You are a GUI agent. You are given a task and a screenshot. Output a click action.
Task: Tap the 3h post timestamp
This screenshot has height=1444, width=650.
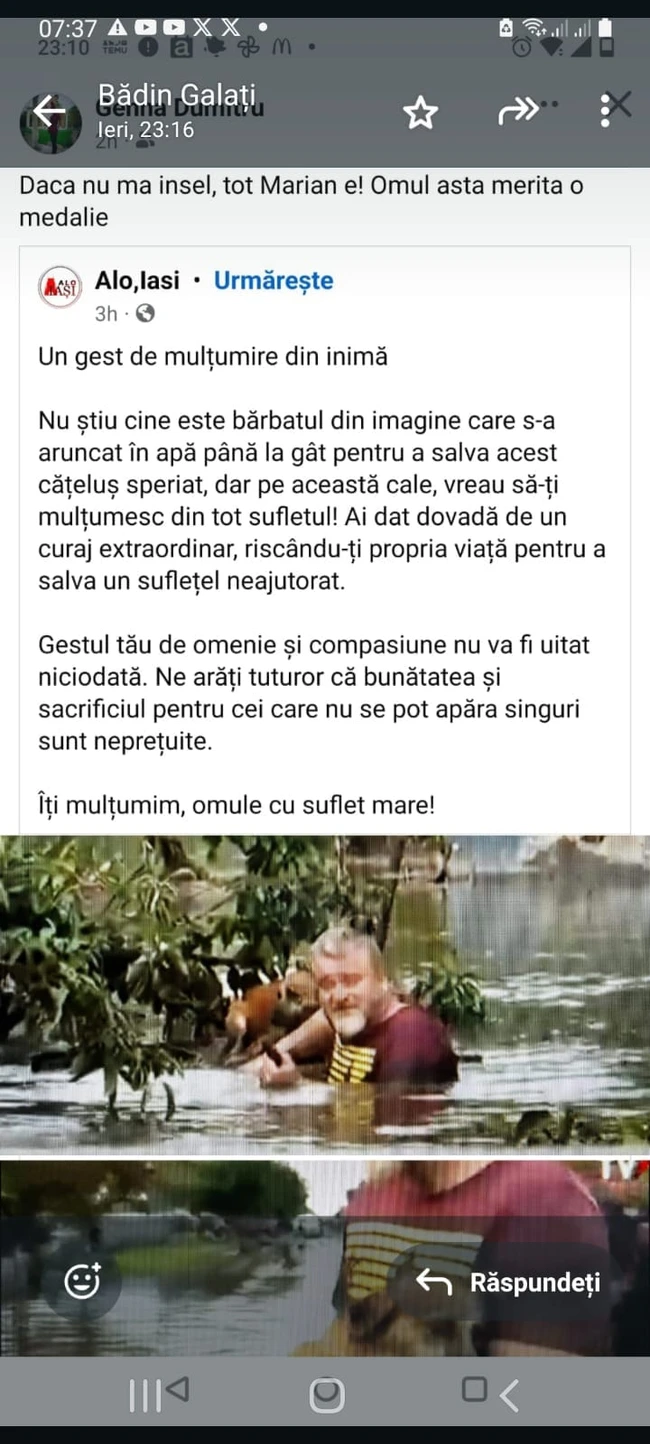[x=106, y=314]
